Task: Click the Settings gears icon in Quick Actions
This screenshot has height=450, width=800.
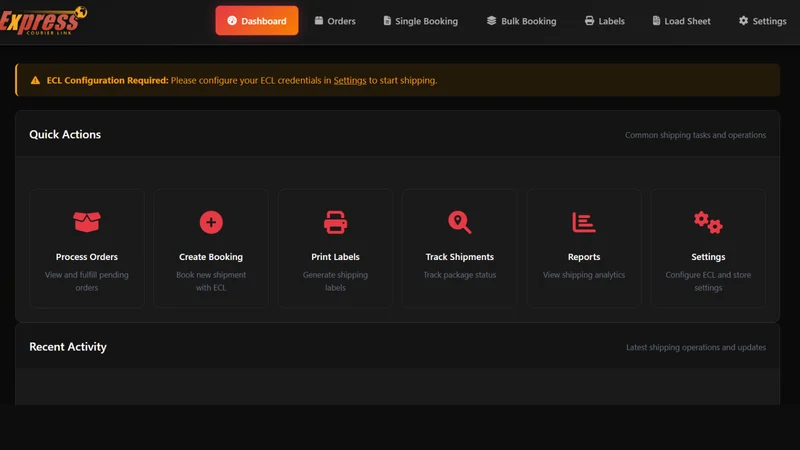Action: [x=708, y=222]
